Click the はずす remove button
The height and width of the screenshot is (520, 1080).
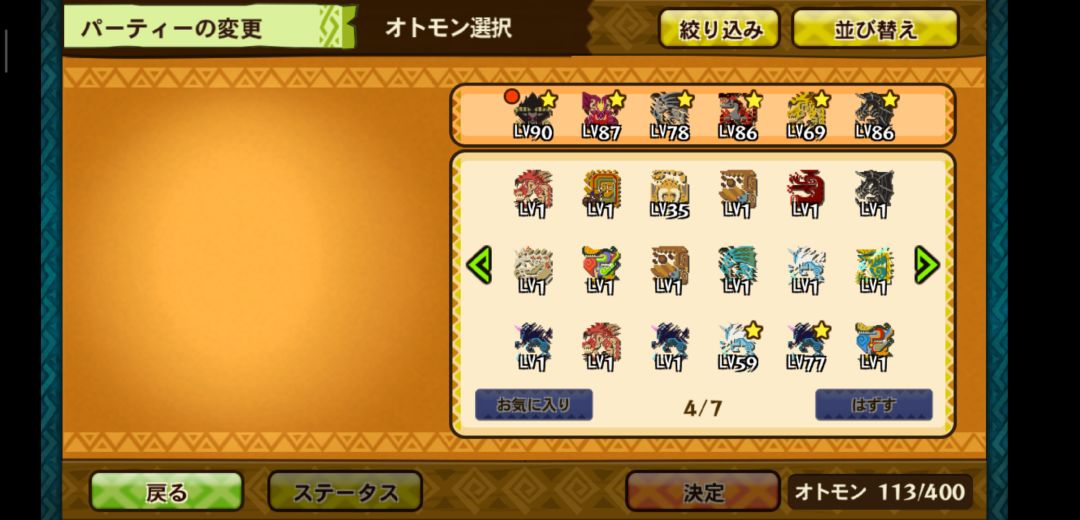(x=873, y=405)
